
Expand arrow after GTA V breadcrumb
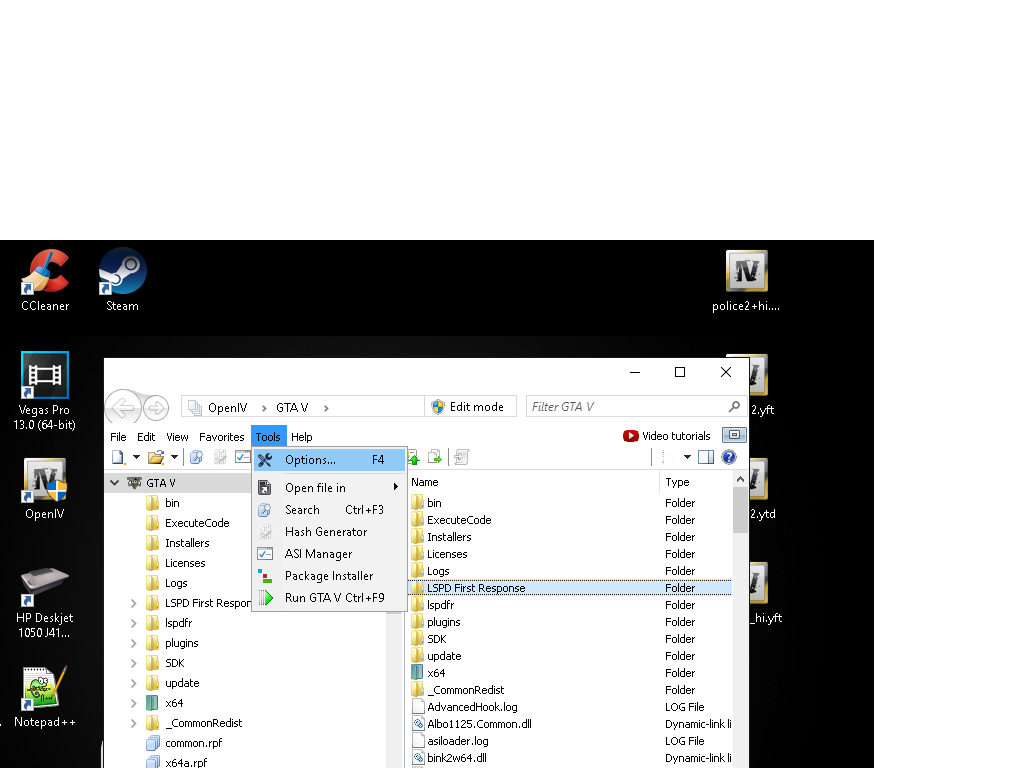pos(326,408)
